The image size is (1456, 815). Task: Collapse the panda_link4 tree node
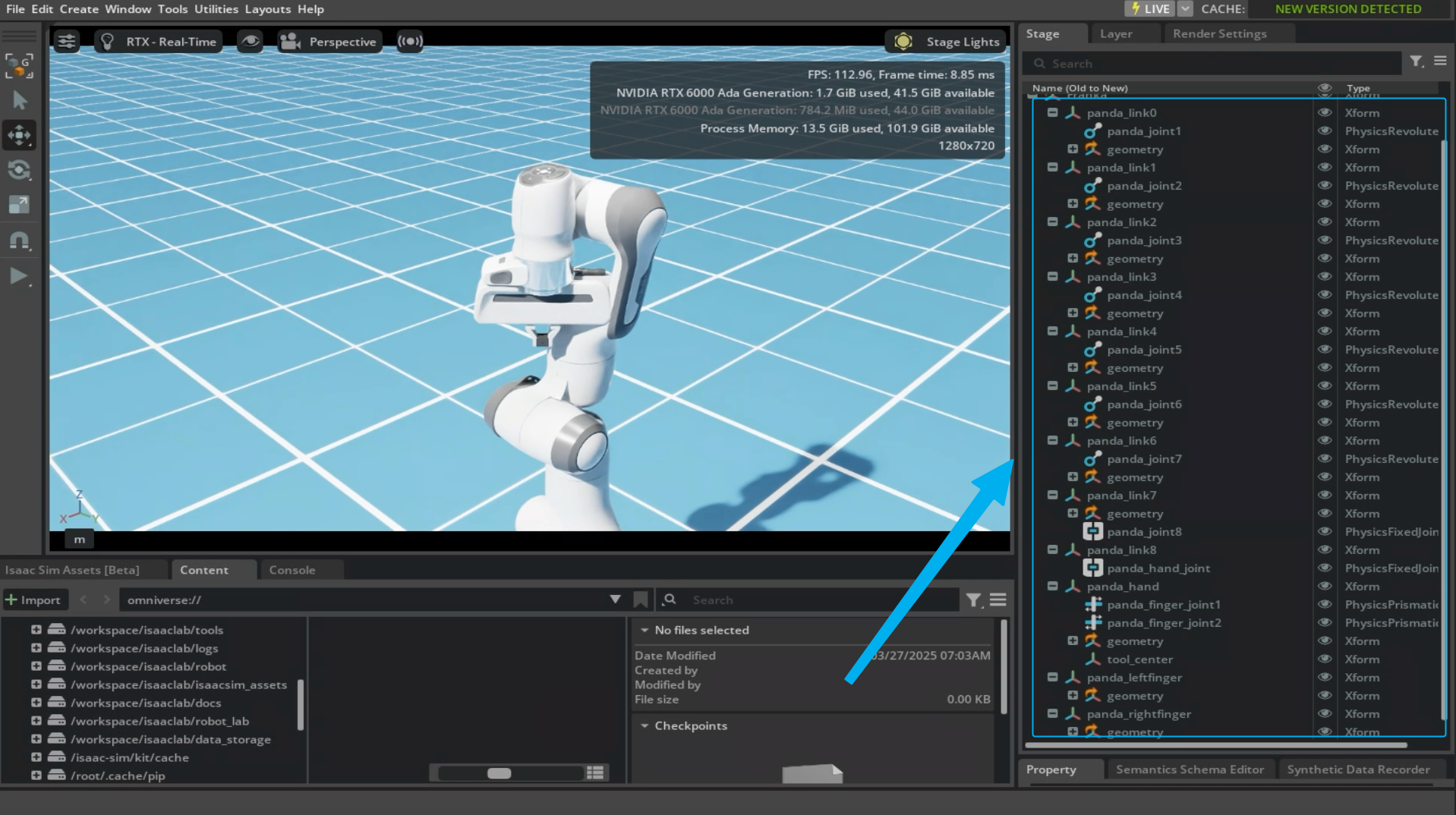point(1053,331)
